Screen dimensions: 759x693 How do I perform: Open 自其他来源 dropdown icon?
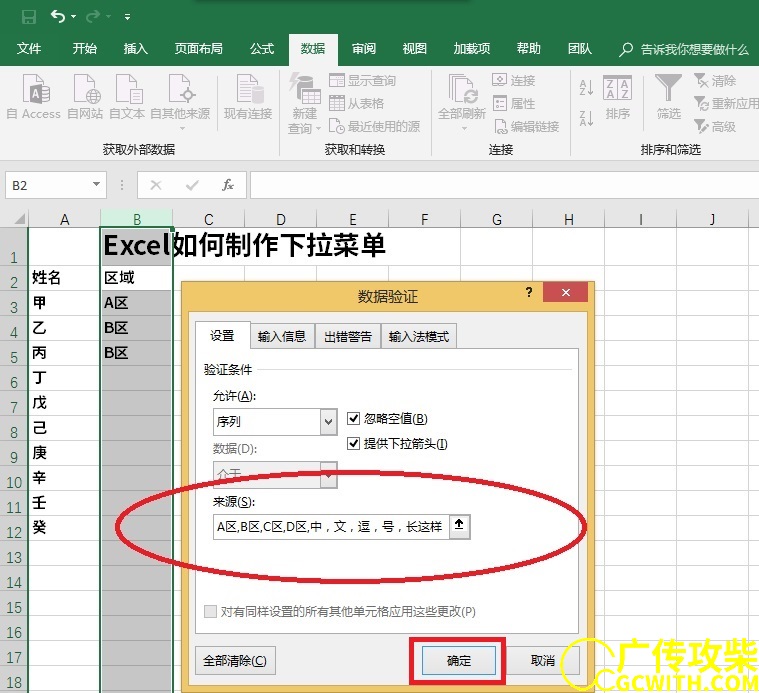(180, 102)
